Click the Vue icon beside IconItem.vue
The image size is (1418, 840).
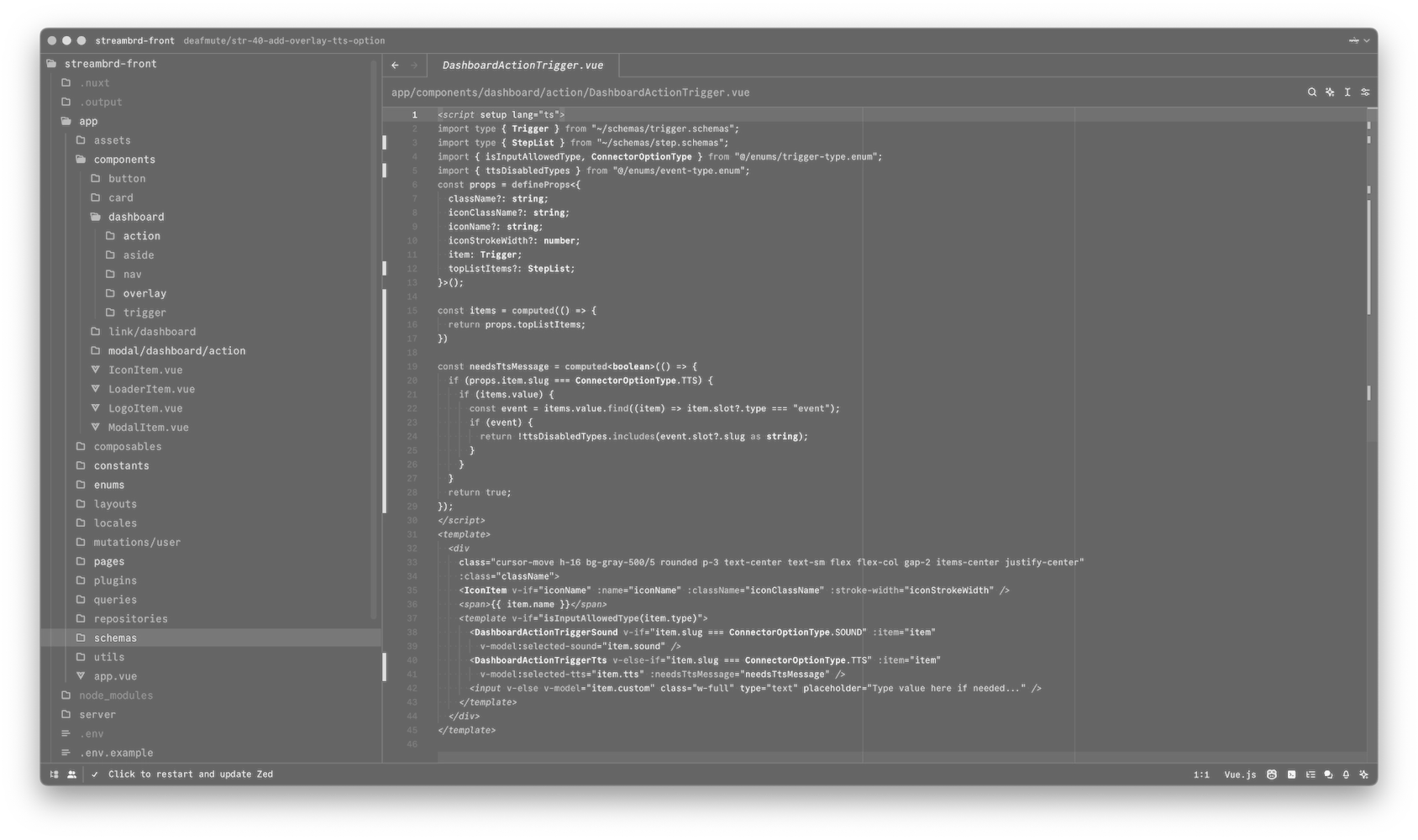[96, 370]
